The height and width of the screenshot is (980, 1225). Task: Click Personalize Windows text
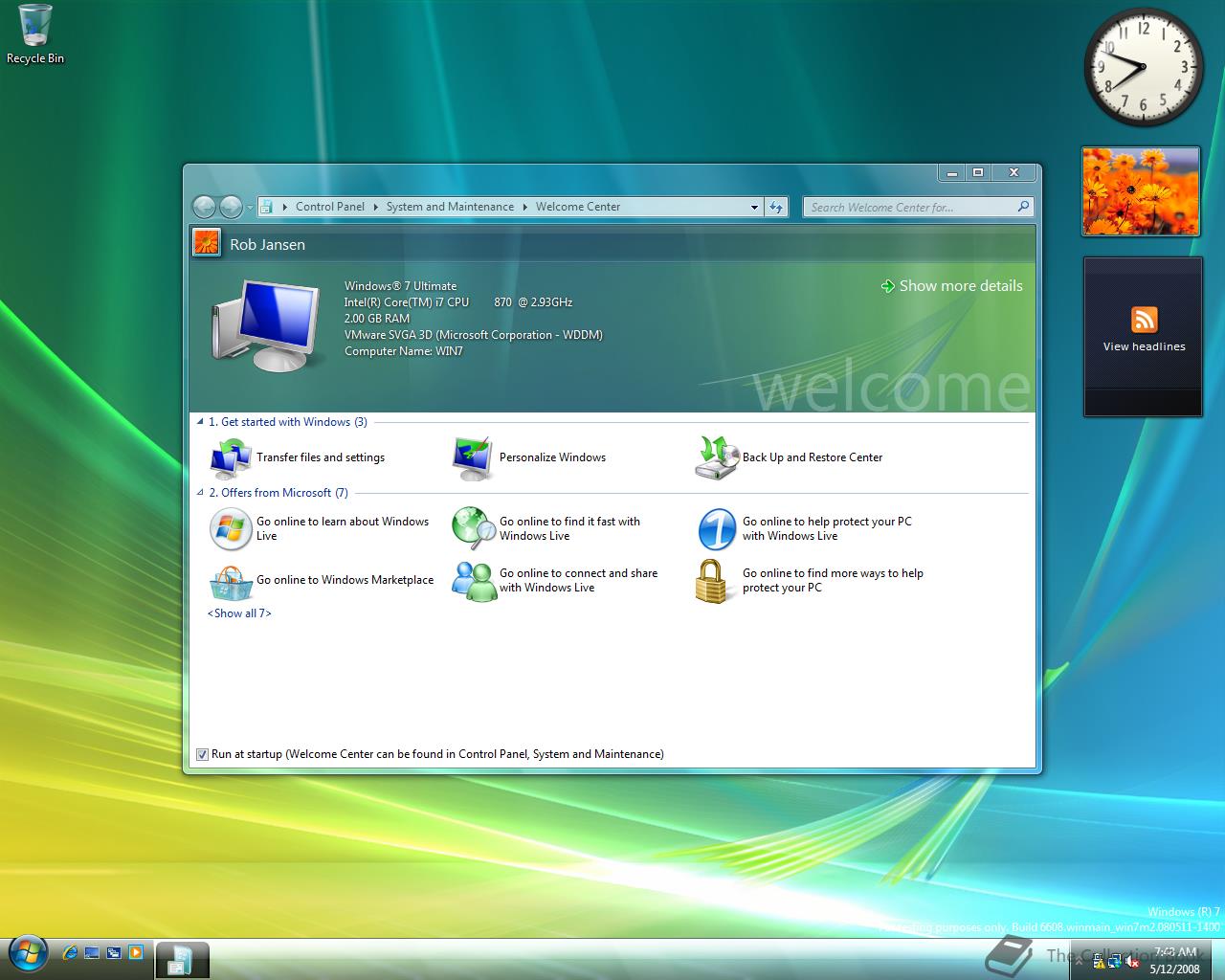point(552,457)
